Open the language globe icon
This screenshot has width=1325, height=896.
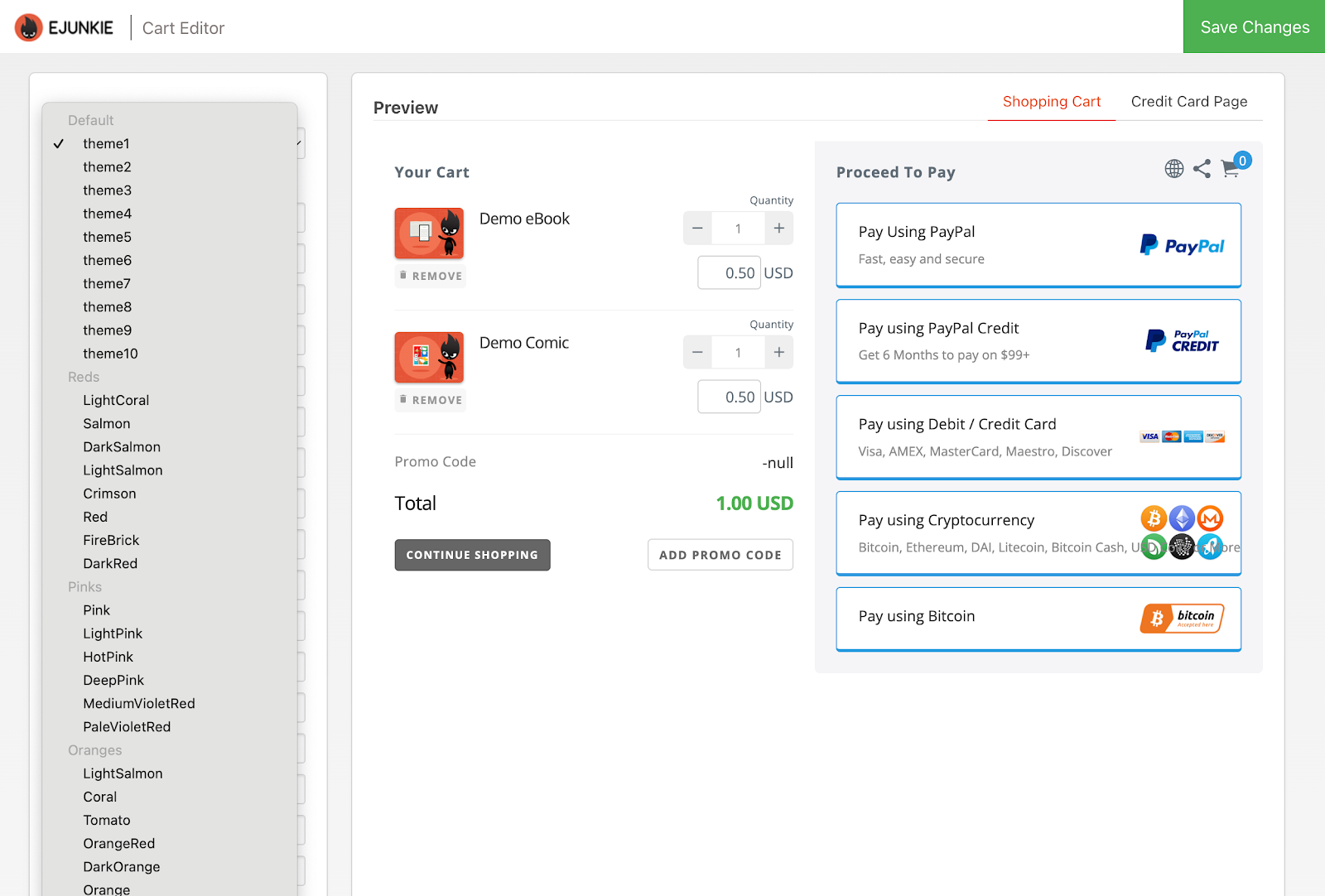(x=1174, y=169)
